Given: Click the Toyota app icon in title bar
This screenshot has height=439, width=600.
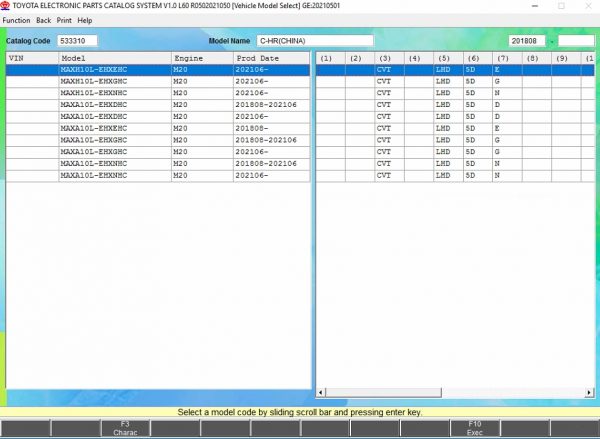Looking at the screenshot, I should pos(5,6).
